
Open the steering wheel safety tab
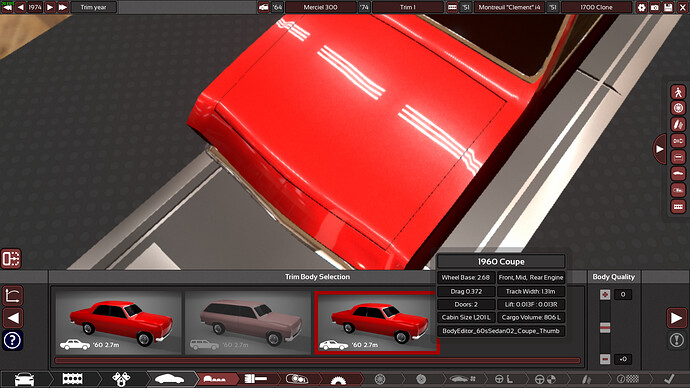[545, 379]
